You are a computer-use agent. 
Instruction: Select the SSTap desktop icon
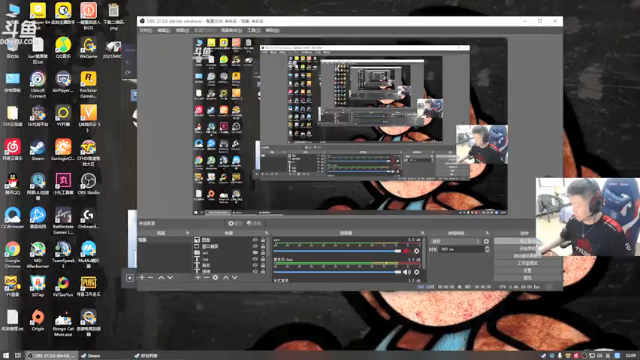pos(38,286)
